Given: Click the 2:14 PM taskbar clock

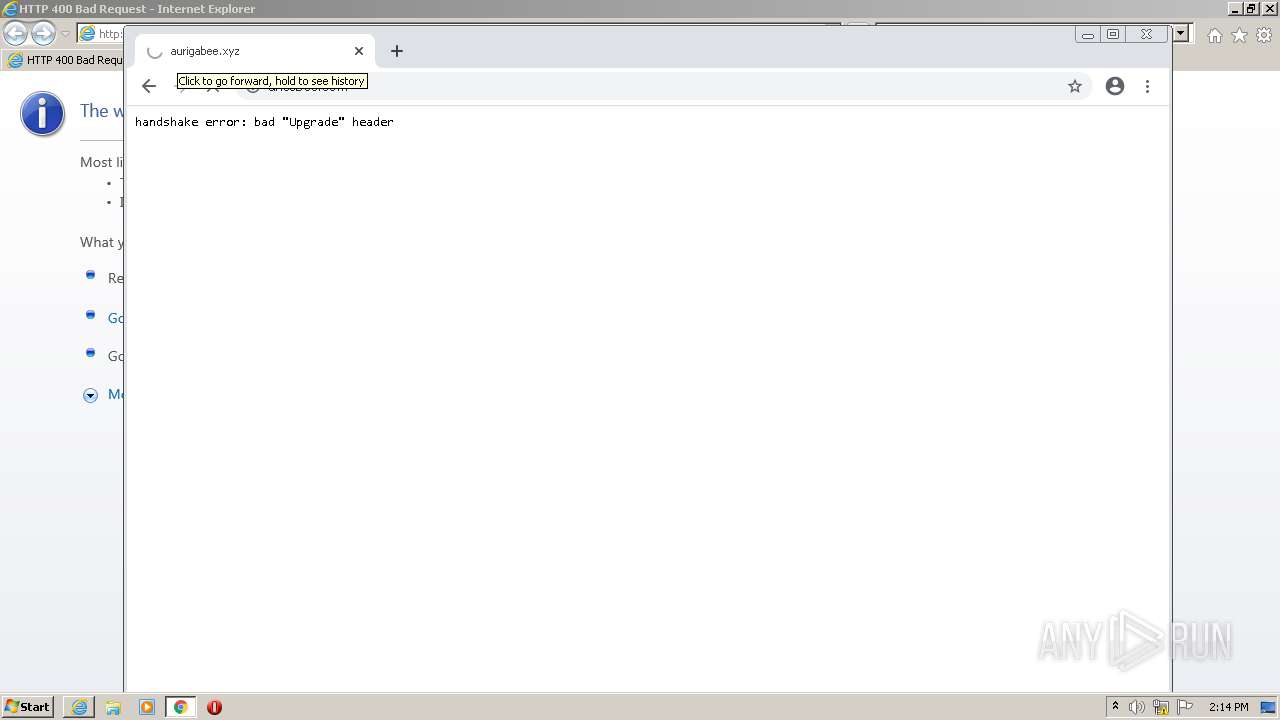Looking at the screenshot, I should (x=1228, y=707).
